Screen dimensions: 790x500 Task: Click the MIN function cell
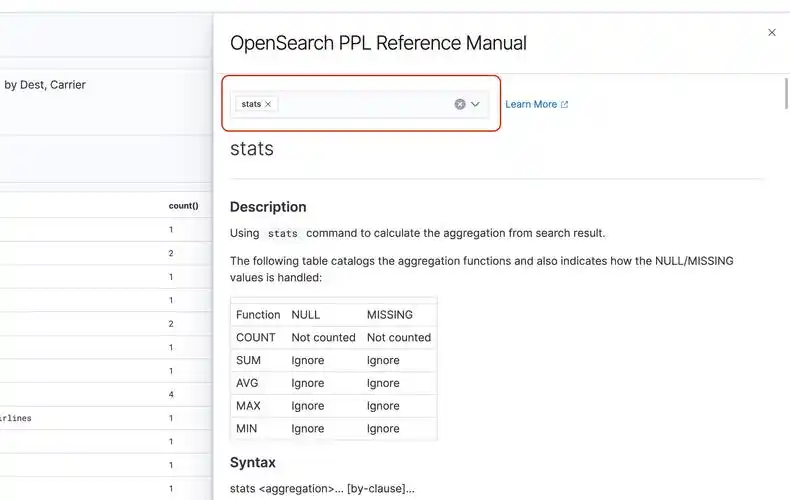(x=246, y=428)
